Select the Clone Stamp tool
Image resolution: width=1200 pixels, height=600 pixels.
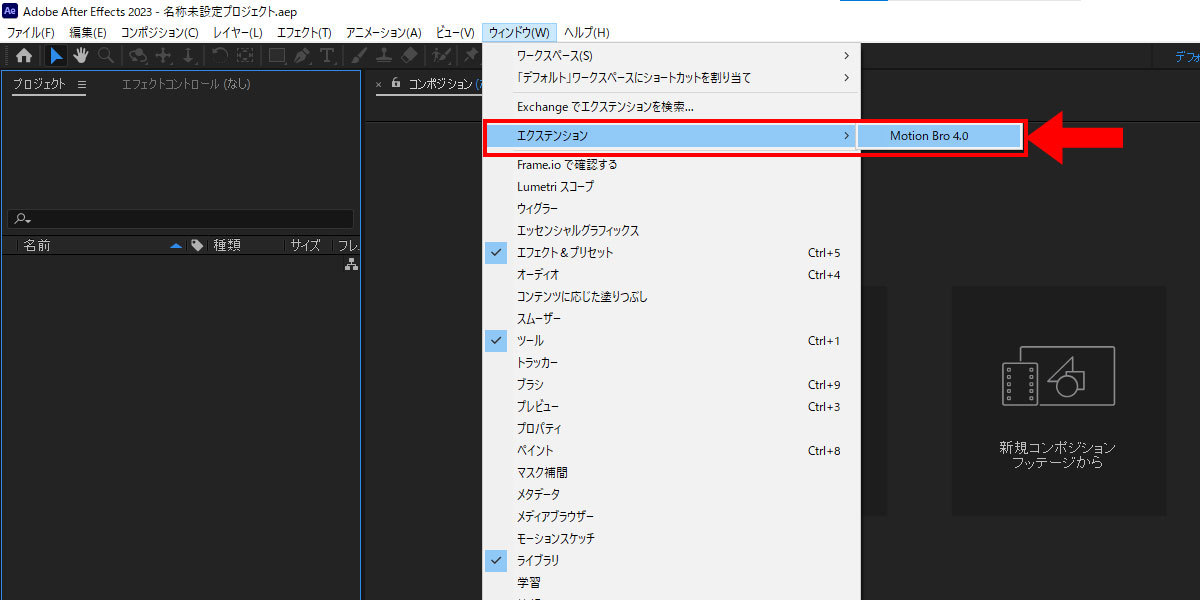(x=384, y=56)
